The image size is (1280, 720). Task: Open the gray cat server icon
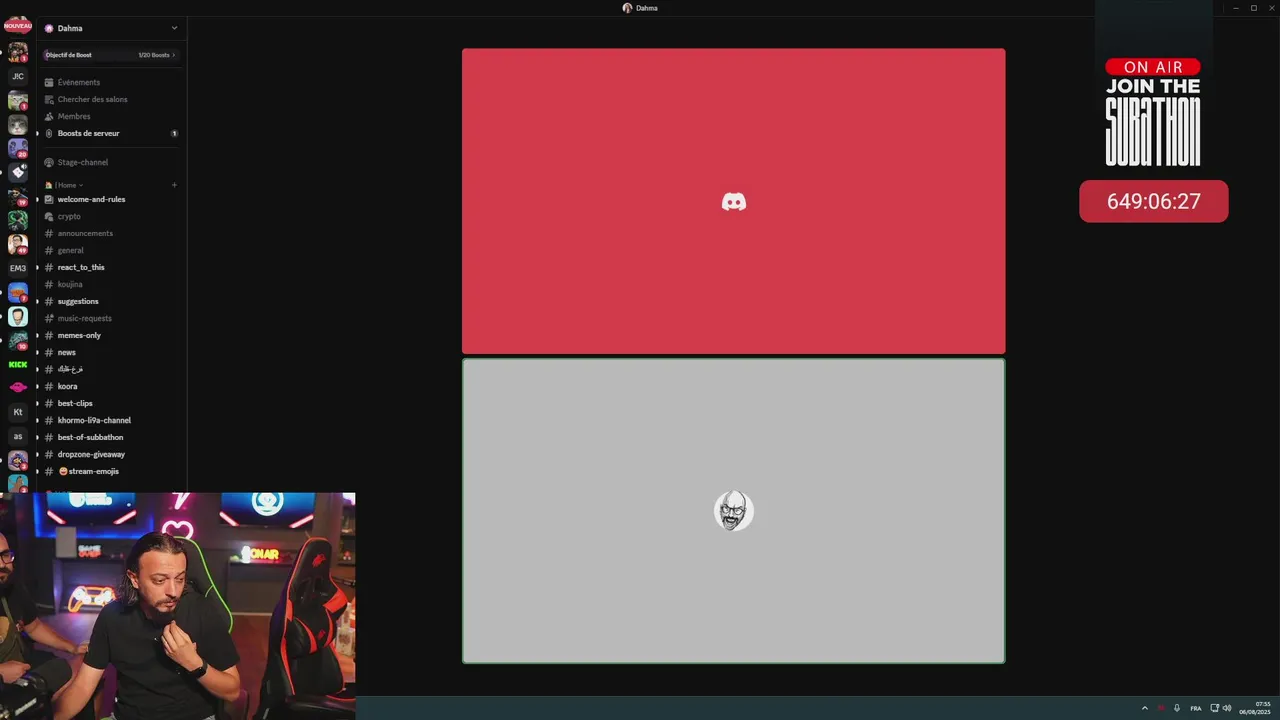18,124
